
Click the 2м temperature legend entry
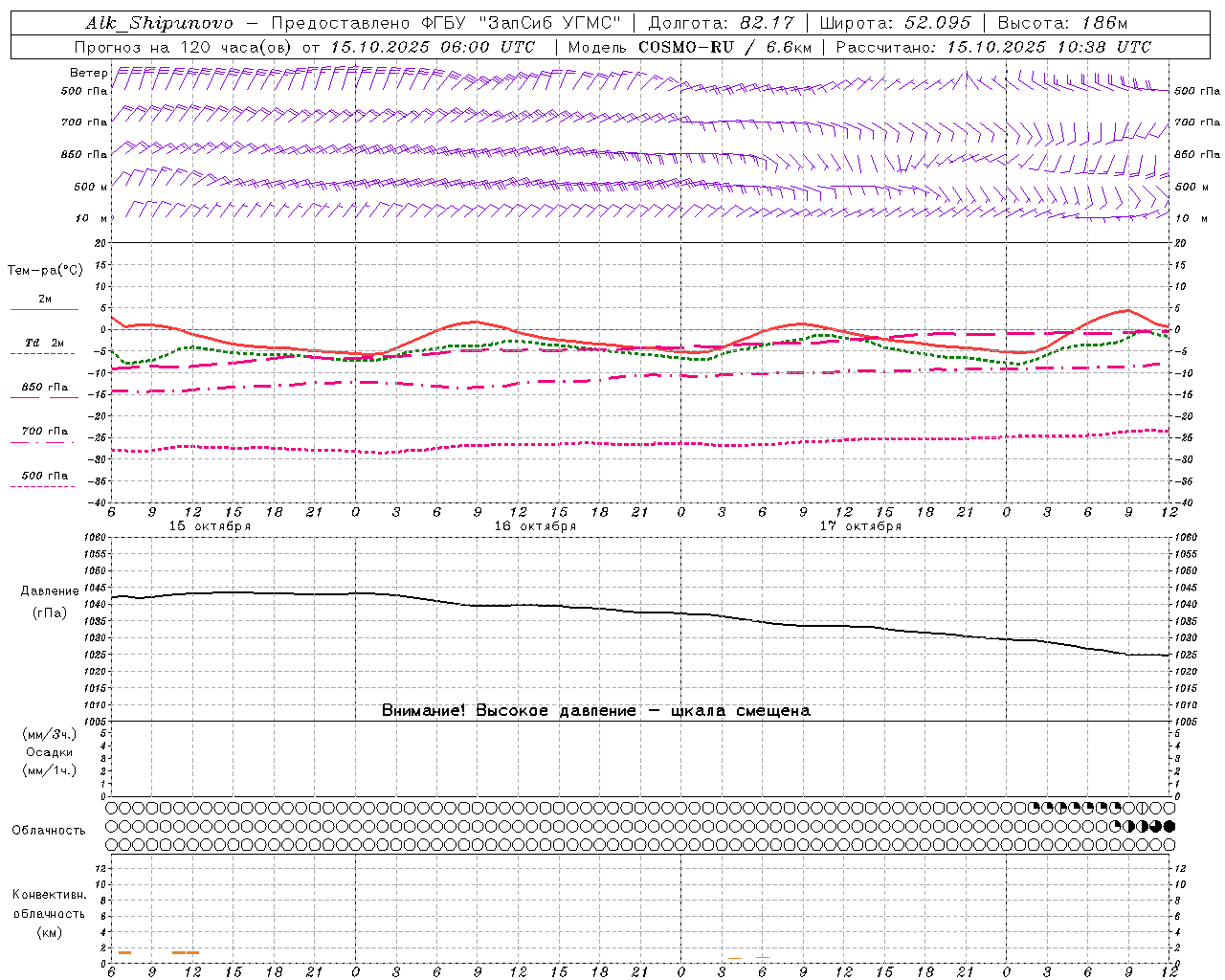(44, 300)
